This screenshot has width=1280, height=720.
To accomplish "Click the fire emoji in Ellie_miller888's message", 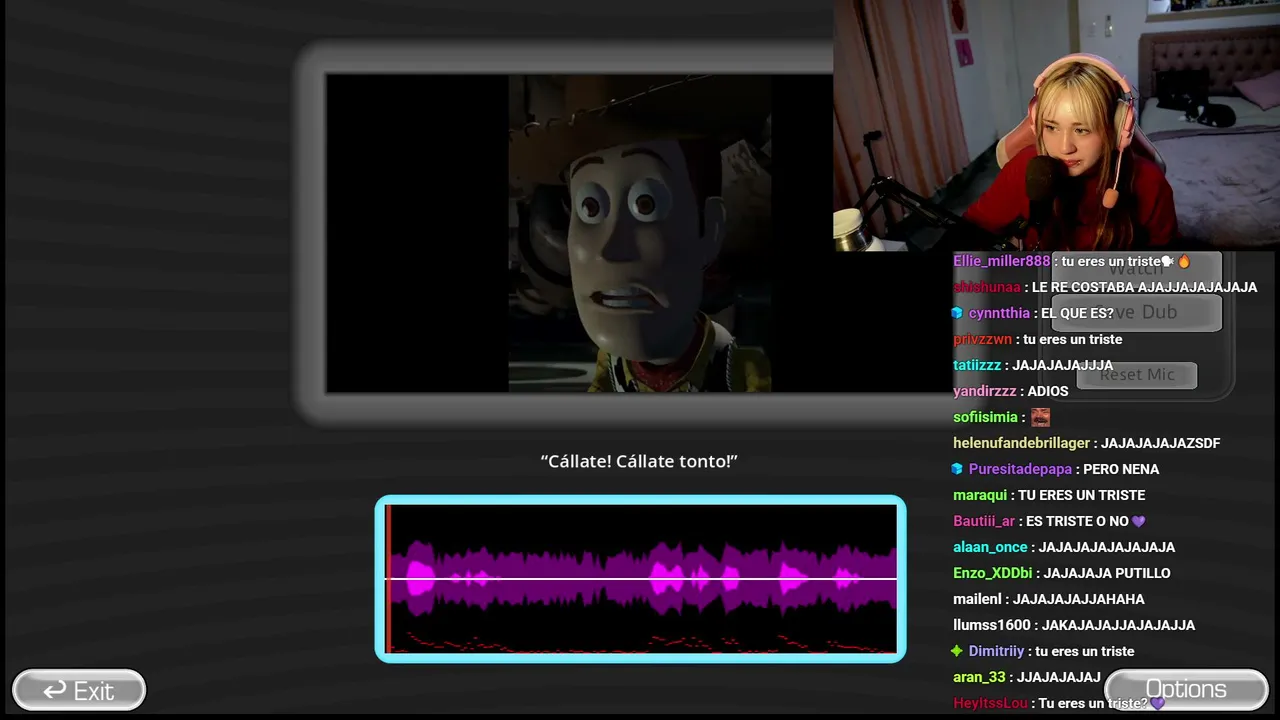I will click(1184, 261).
